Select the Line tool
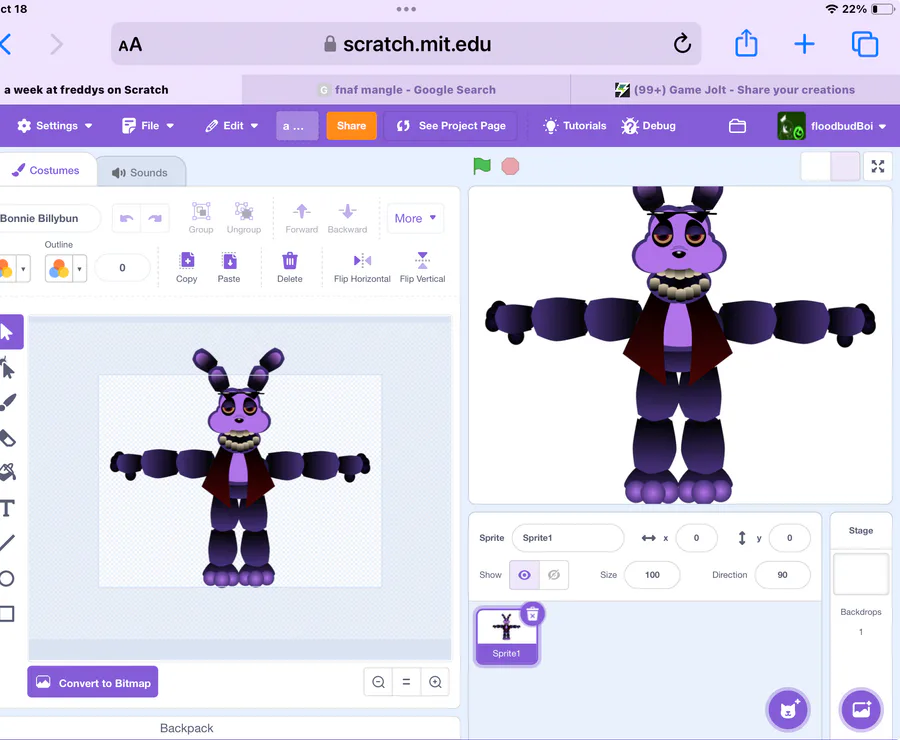 7,543
